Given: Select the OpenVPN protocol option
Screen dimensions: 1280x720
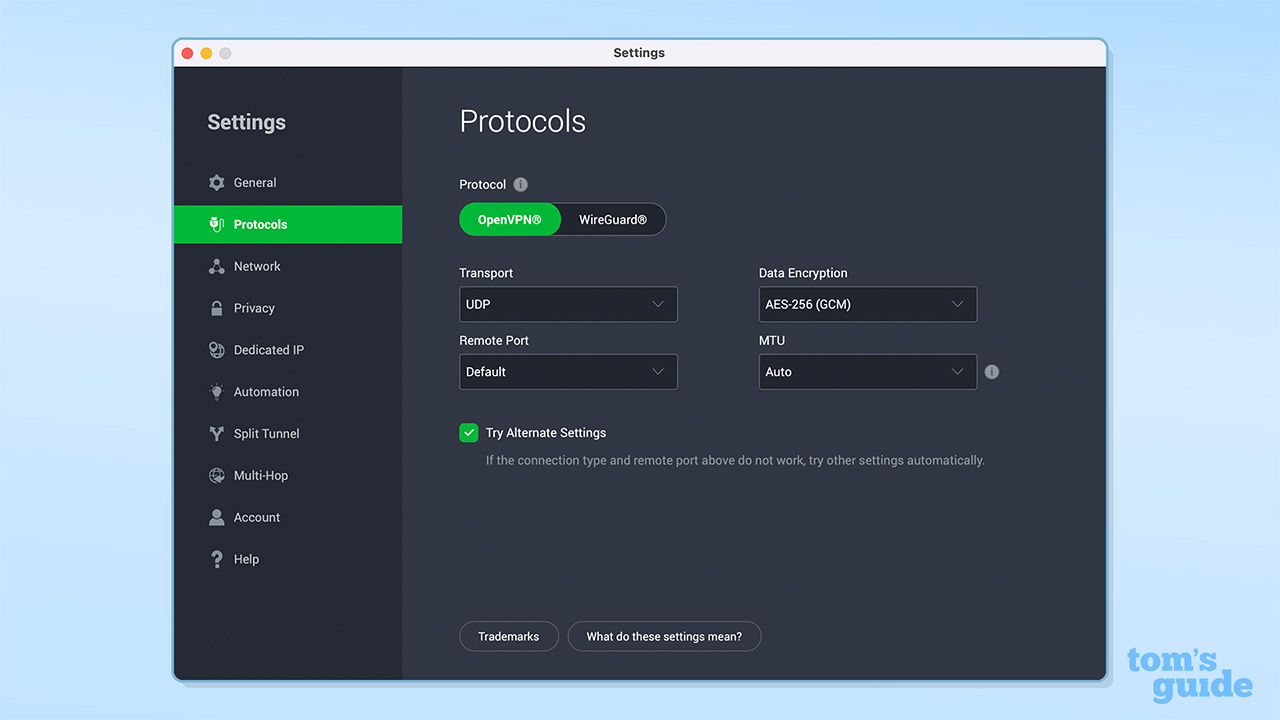Looking at the screenshot, I should coord(510,219).
